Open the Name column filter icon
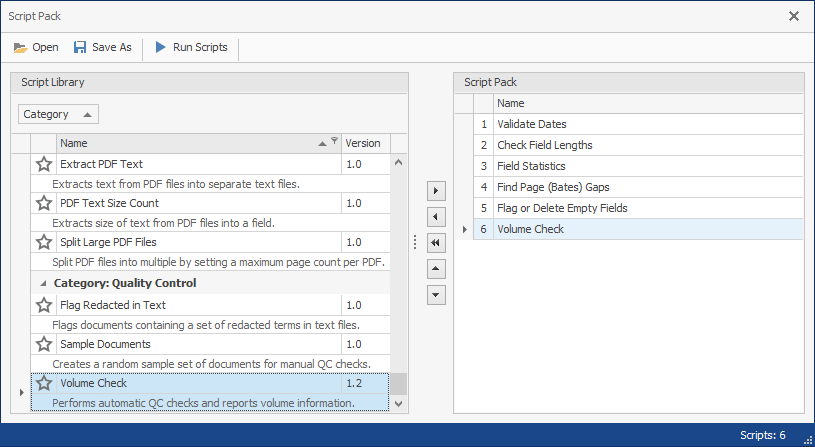 click(335, 142)
